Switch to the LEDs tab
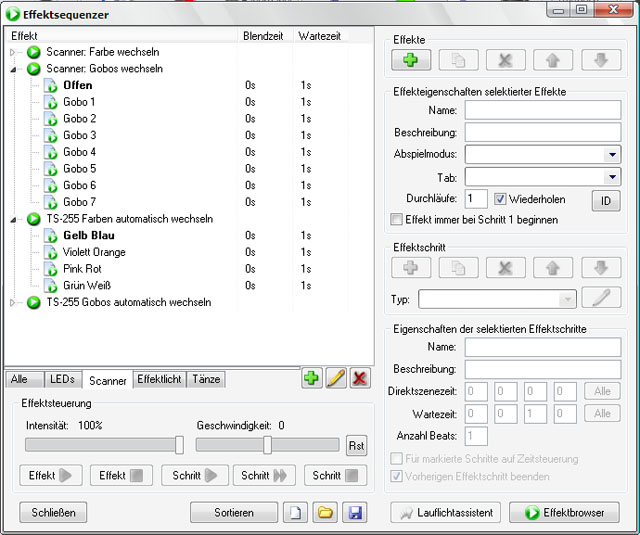This screenshot has height=535, width=640. [x=62, y=380]
